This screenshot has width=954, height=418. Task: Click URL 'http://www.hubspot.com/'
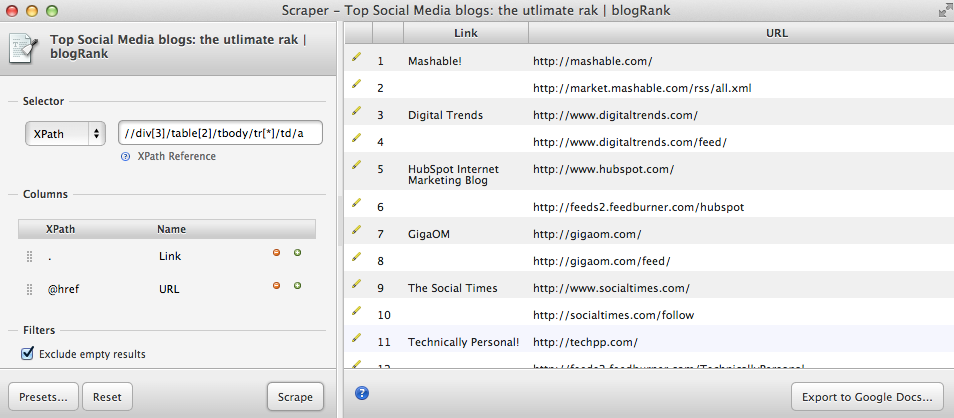click(x=604, y=169)
